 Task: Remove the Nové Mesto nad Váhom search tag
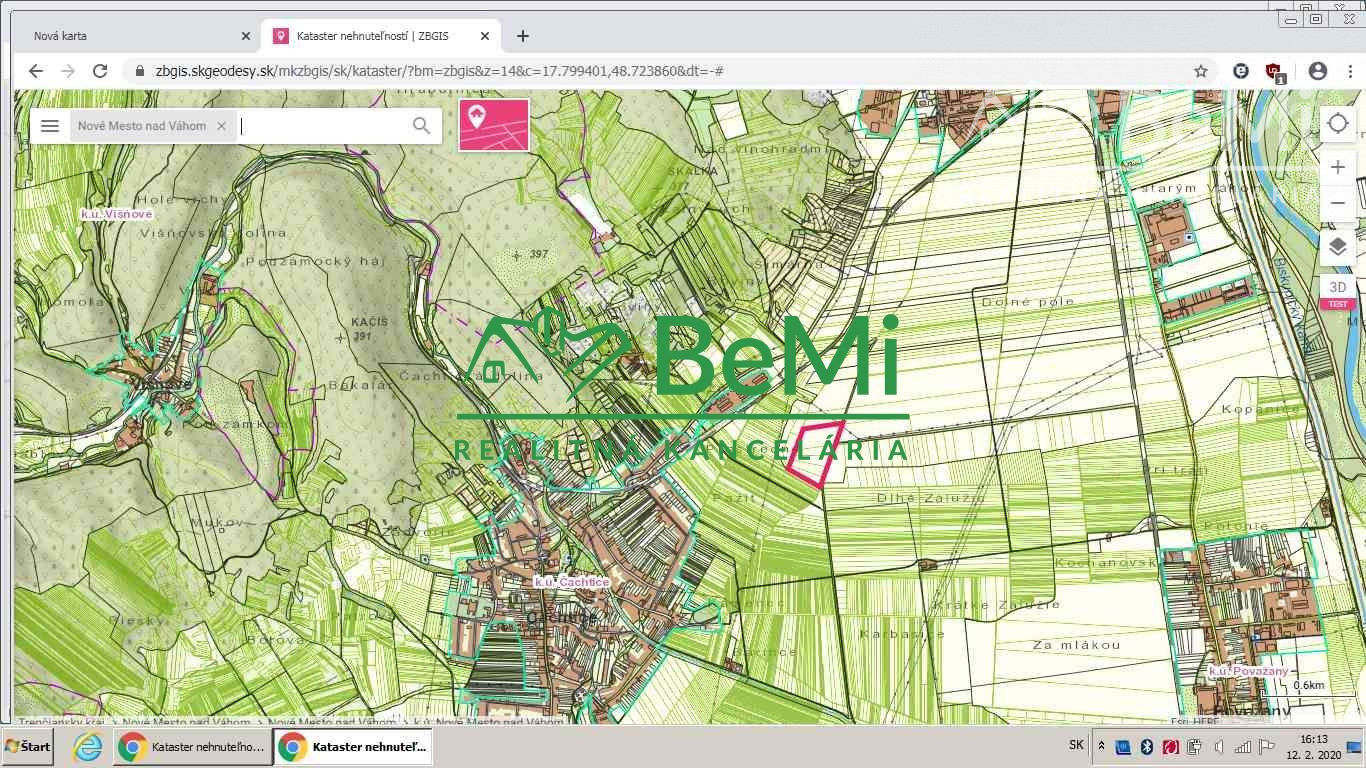tap(221, 126)
